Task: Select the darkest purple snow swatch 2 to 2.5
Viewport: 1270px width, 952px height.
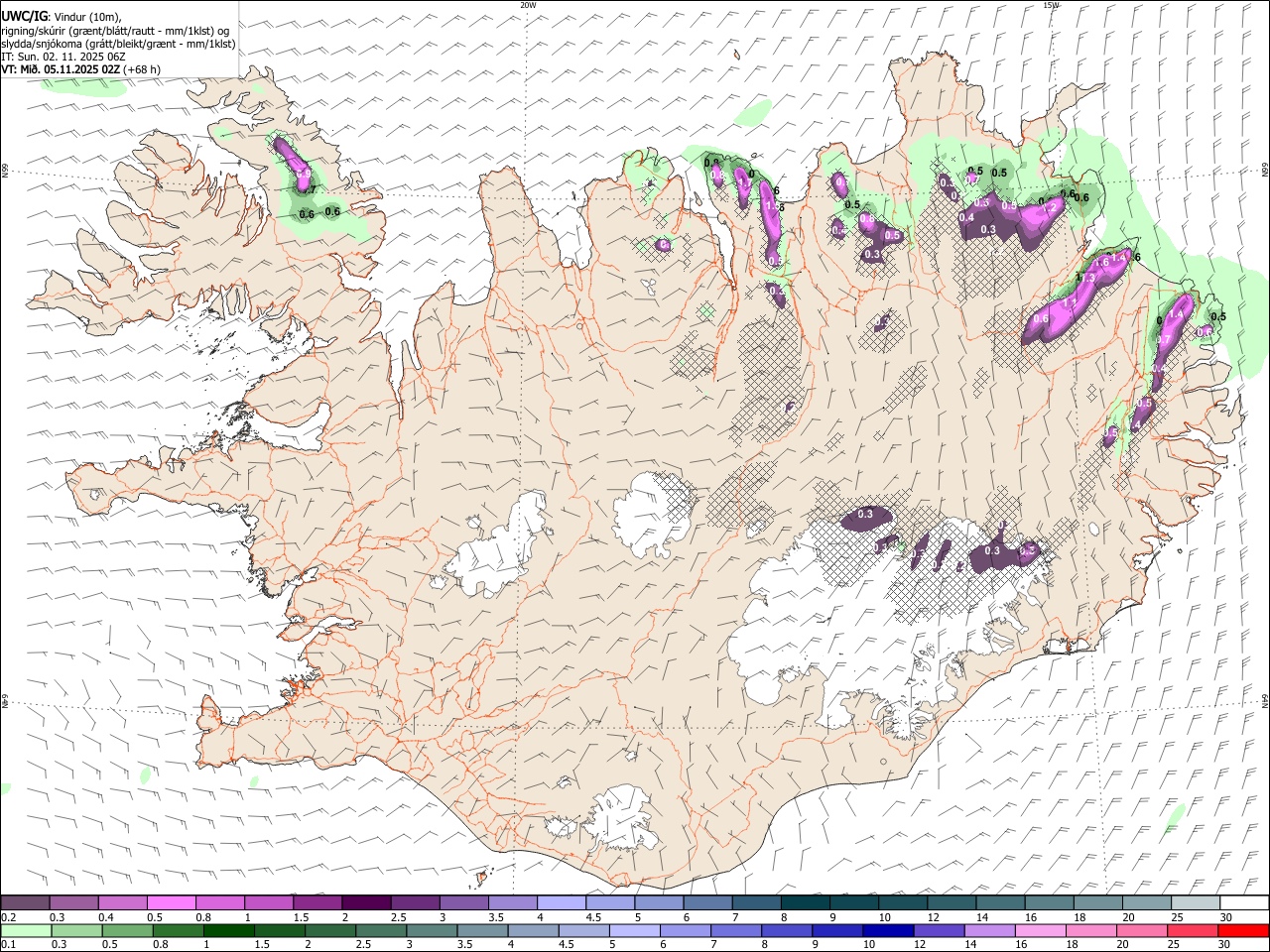Action: point(368,902)
